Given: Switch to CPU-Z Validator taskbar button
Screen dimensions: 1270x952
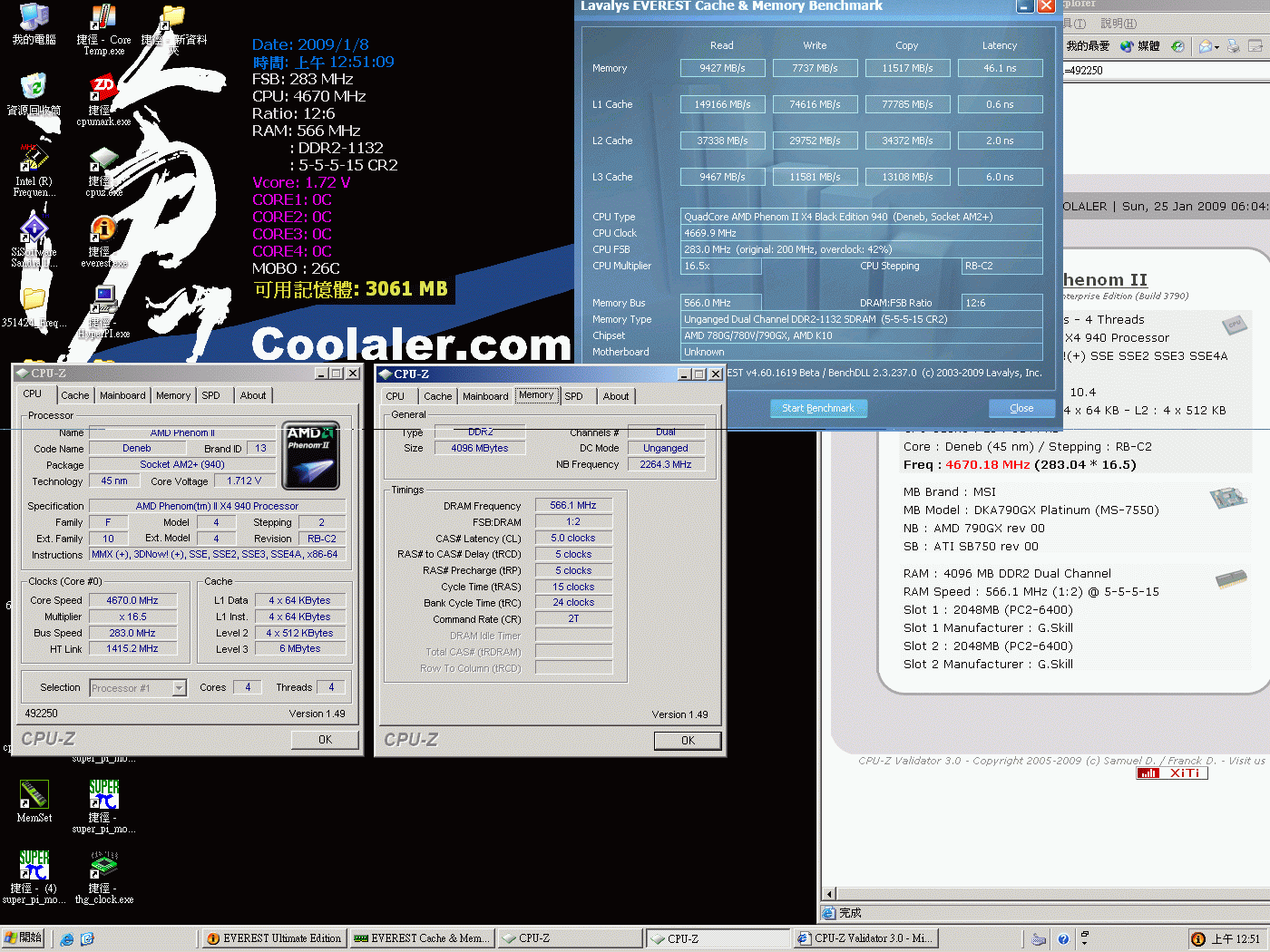Looking at the screenshot, I should pyautogui.click(x=864, y=938).
